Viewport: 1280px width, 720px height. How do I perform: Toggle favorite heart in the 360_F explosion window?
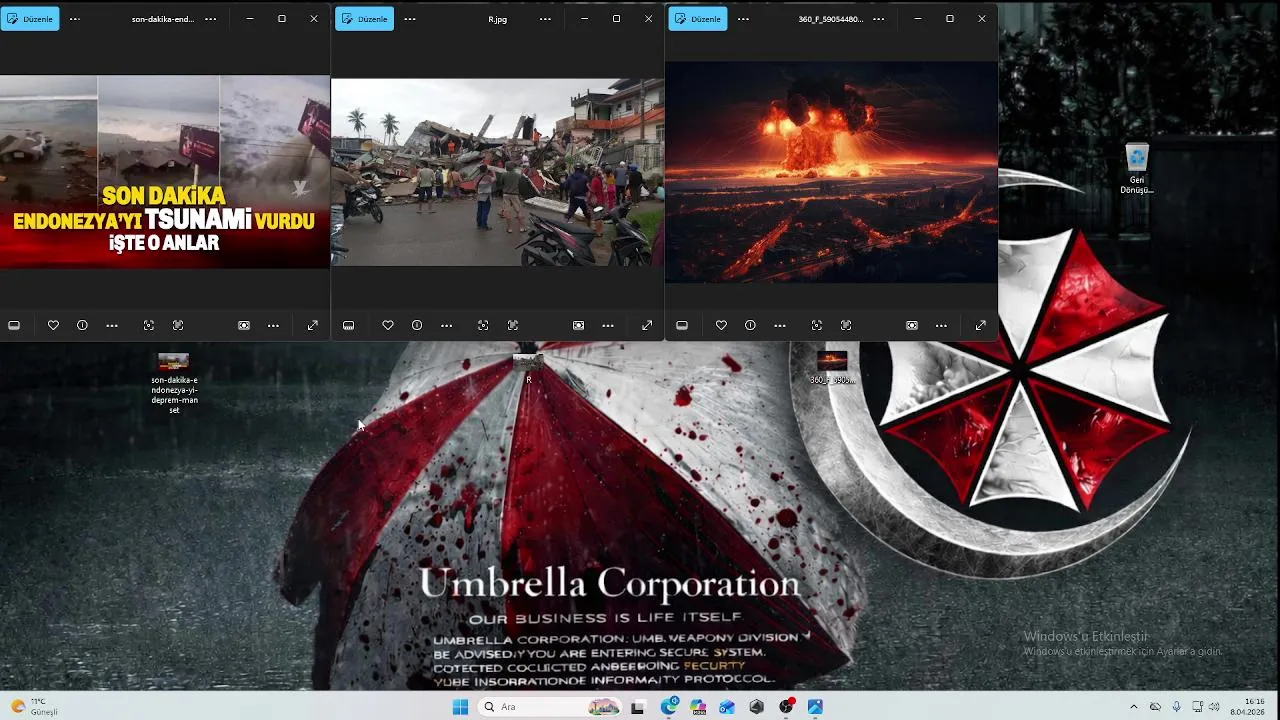coord(721,325)
